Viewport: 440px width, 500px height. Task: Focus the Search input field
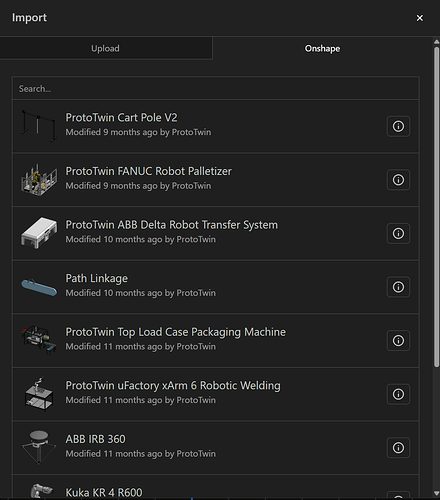click(x=216, y=89)
